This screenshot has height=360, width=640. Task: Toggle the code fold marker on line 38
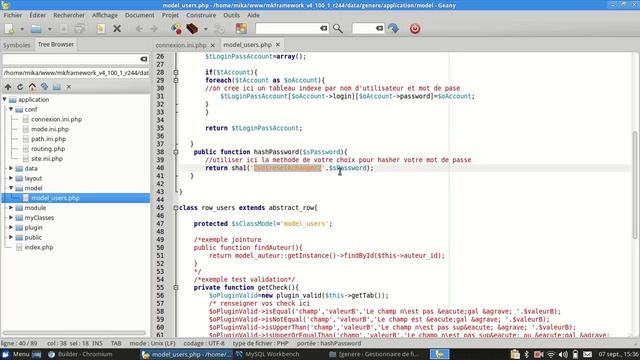176,152
